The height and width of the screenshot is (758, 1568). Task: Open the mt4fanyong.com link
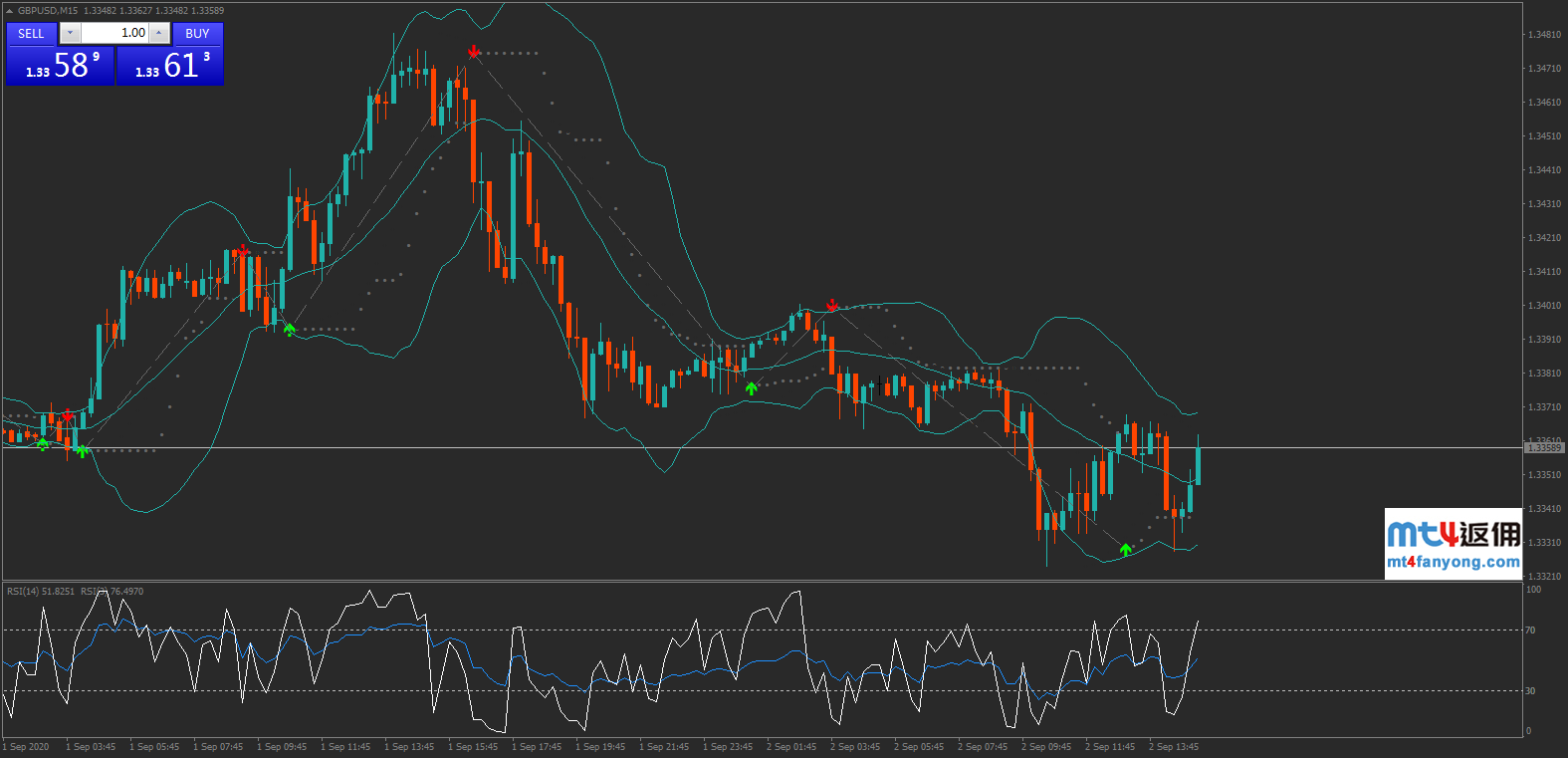tap(1453, 562)
